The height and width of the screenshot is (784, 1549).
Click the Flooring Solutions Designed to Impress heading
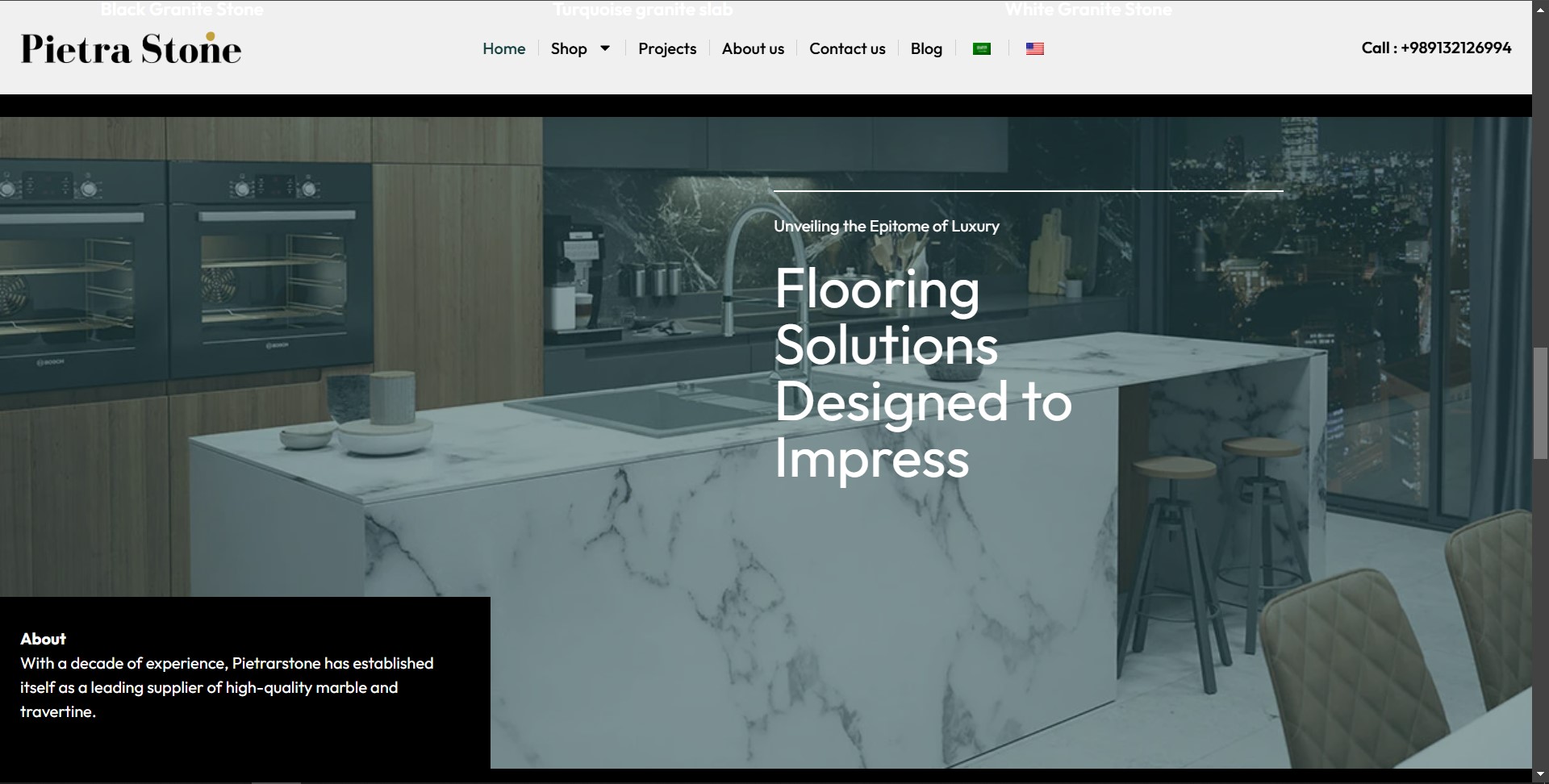click(x=922, y=373)
